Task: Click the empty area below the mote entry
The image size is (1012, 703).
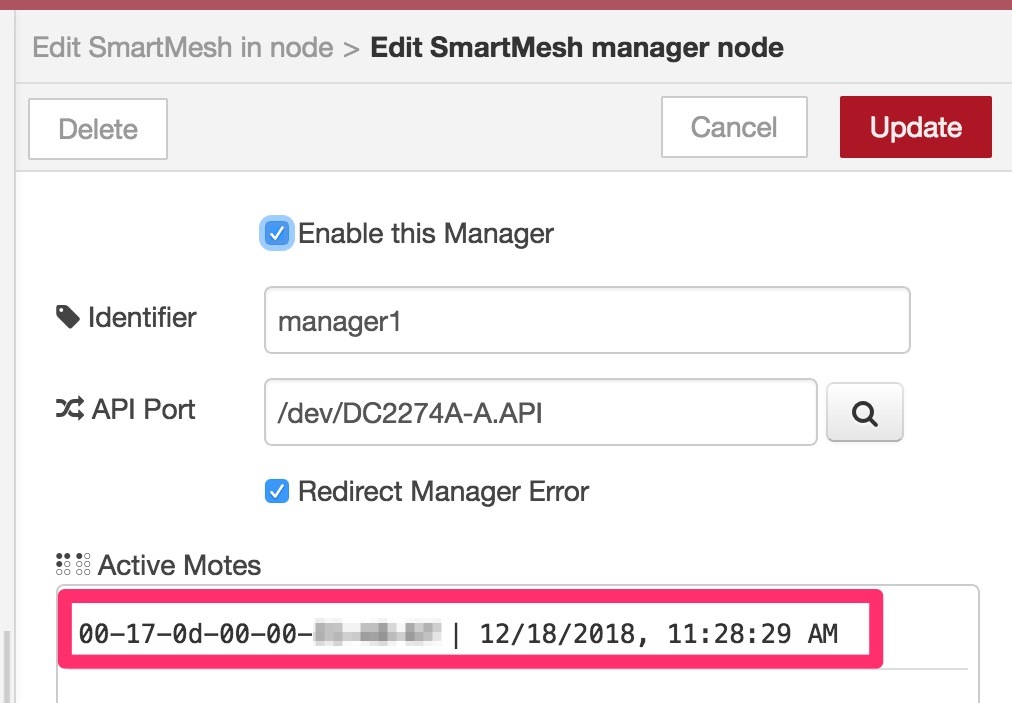Action: click(516, 687)
